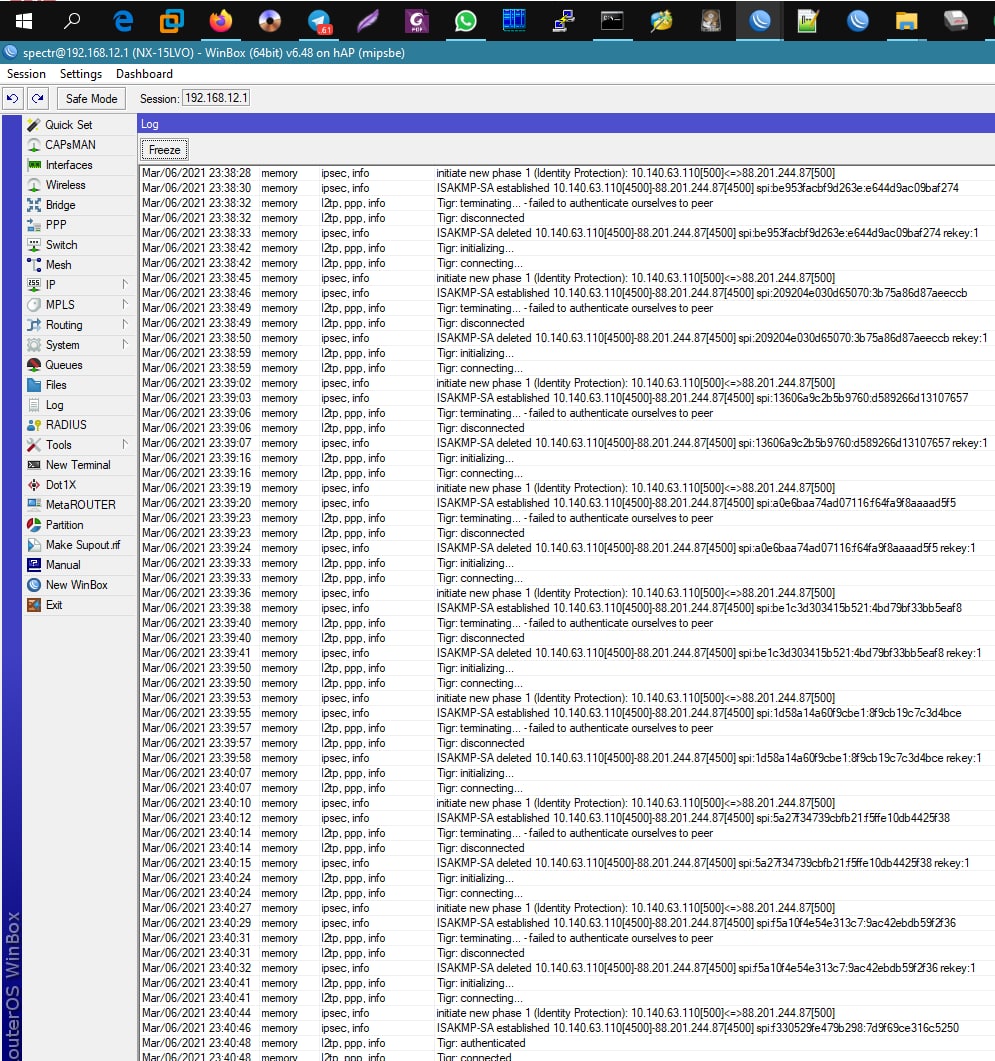This screenshot has width=995, height=1061.
Task: Open the Interfaces menu item
Action: [79, 165]
